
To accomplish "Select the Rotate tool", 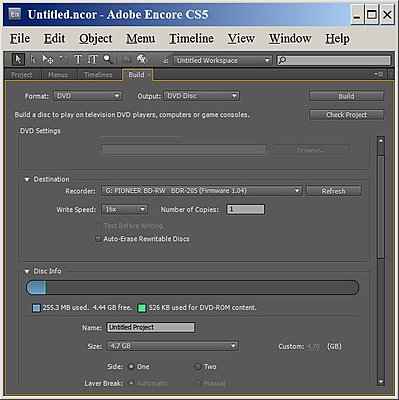I will point(63,60).
